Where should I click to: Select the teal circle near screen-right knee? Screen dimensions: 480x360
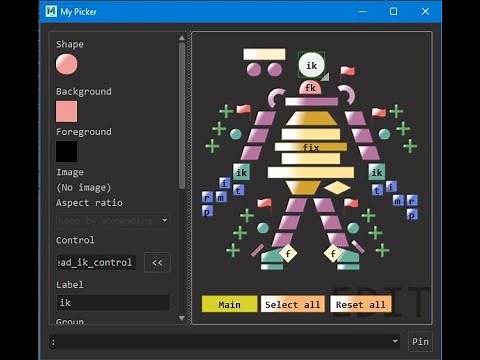(353, 228)
